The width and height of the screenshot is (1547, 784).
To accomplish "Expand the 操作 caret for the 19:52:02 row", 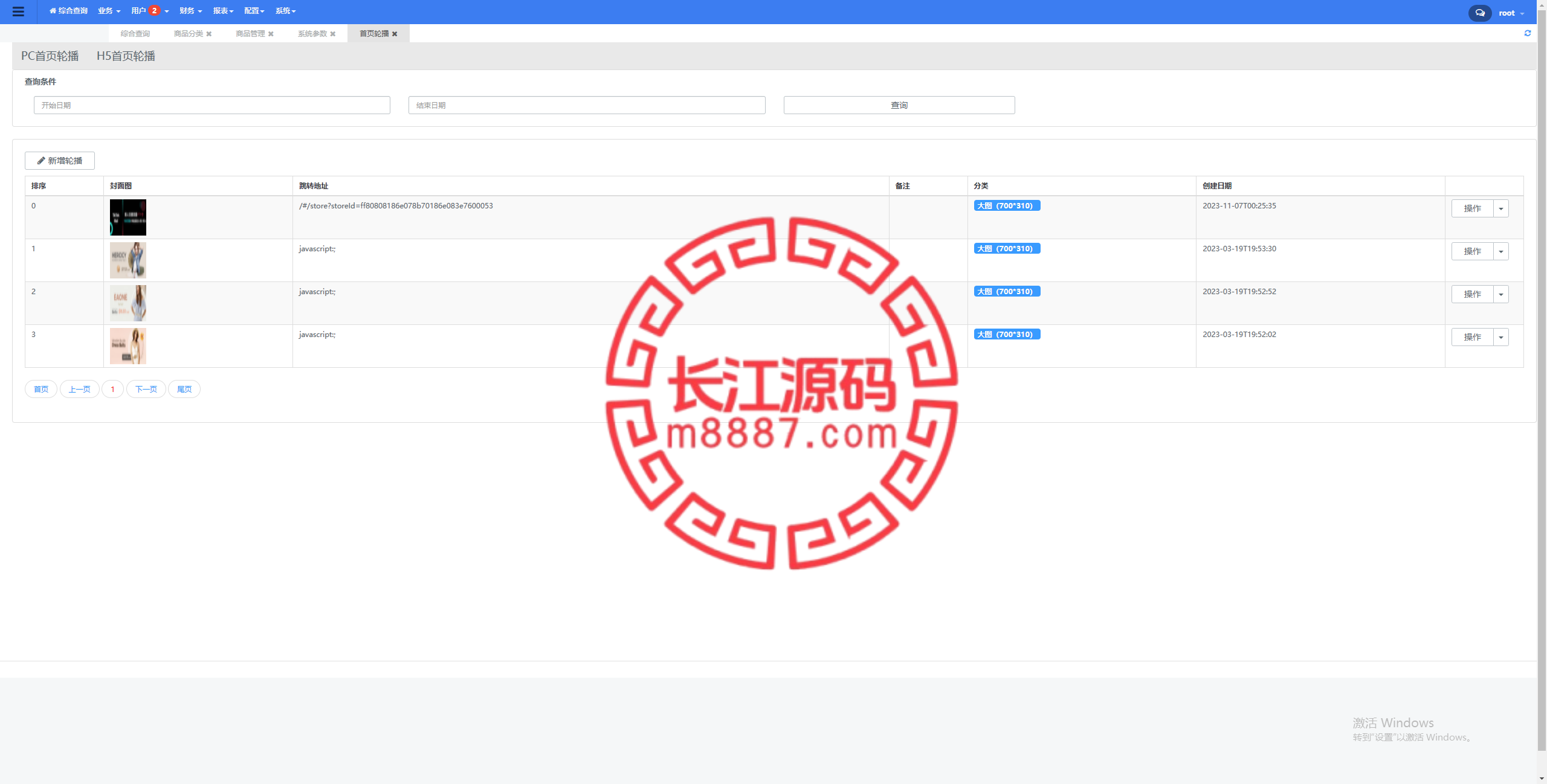I will pyautogui.click(x=1501, y=337).
